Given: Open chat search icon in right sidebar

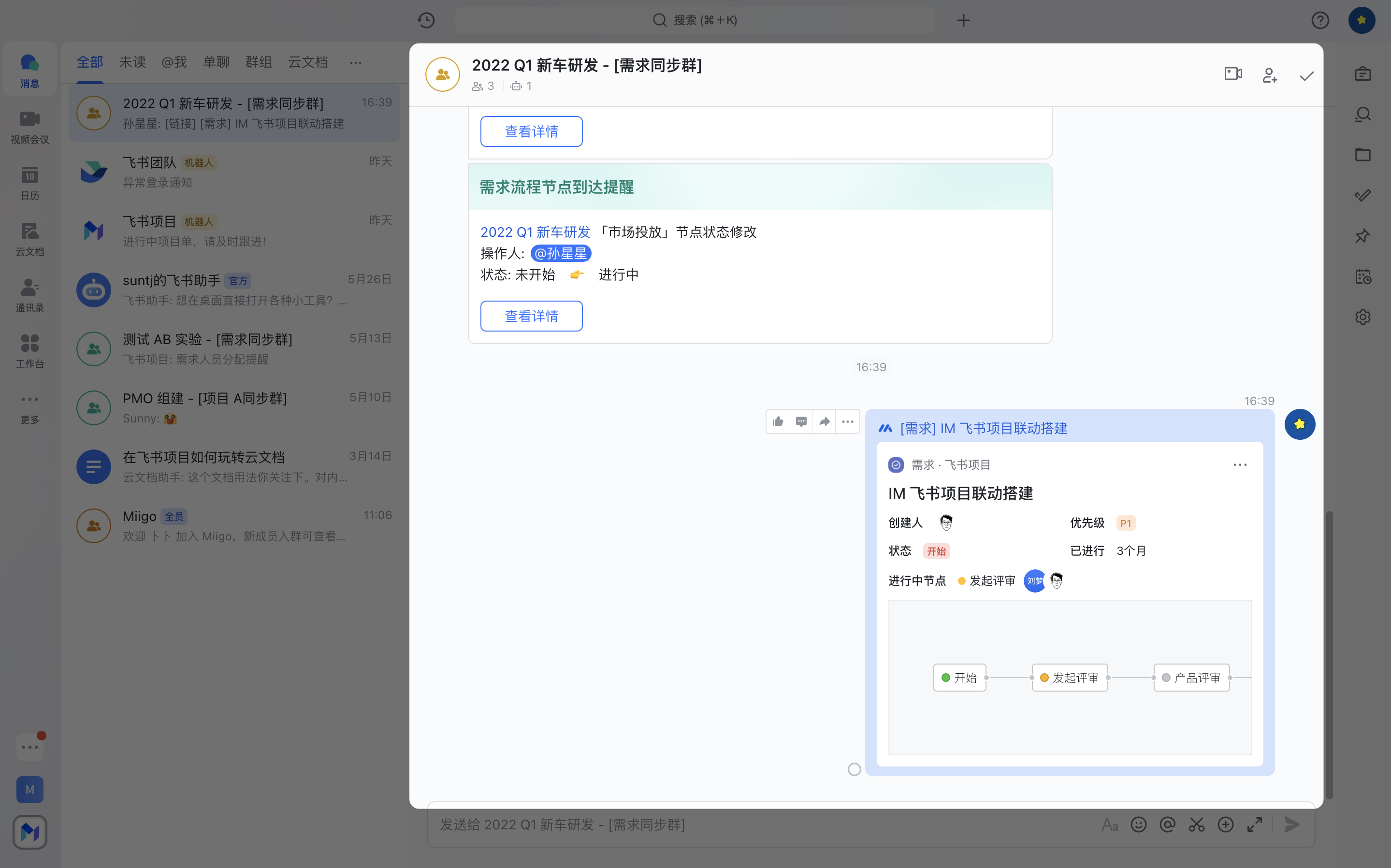Looking at the screenshot, I should [x=1362, y=114].
